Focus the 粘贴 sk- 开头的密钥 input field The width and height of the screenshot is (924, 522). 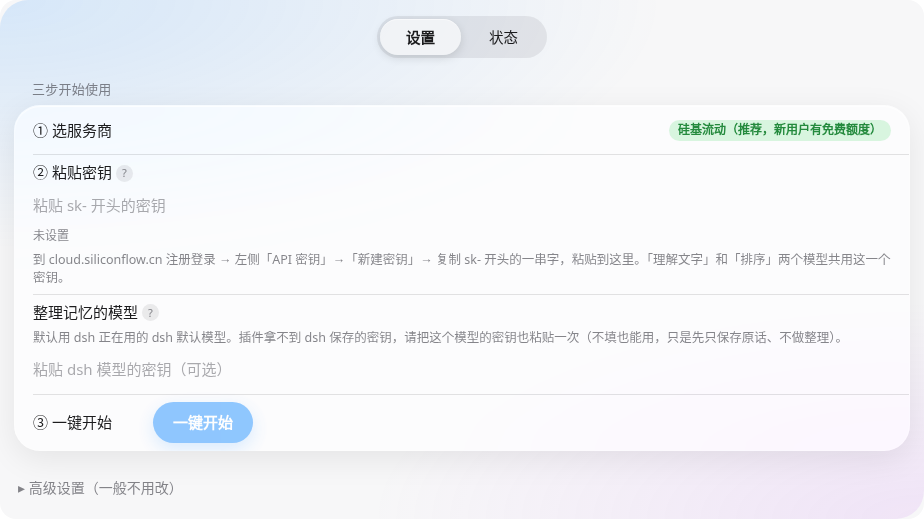(x=462, y=206)
